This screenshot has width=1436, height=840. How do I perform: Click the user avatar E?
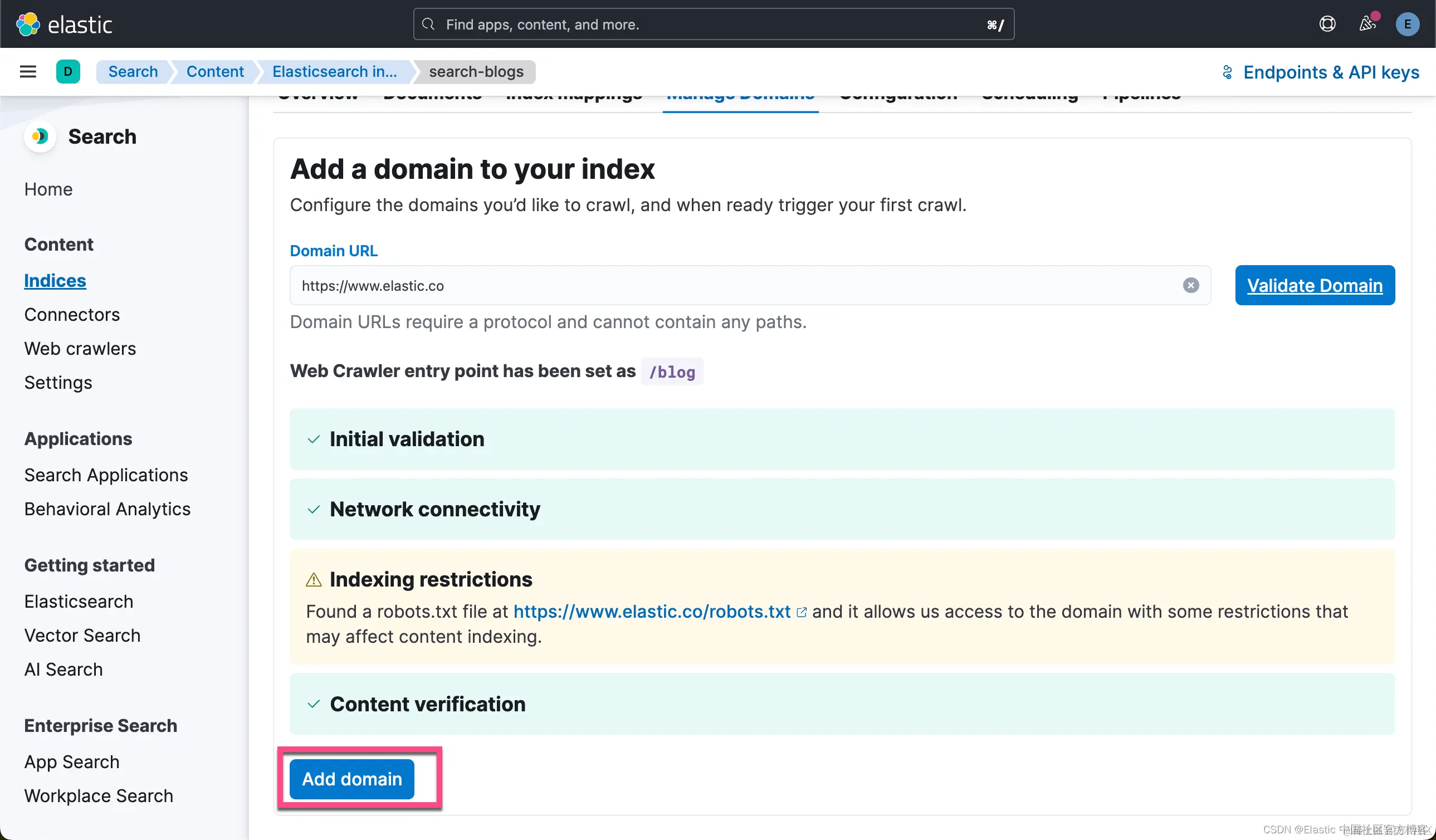coord(1407,24)
